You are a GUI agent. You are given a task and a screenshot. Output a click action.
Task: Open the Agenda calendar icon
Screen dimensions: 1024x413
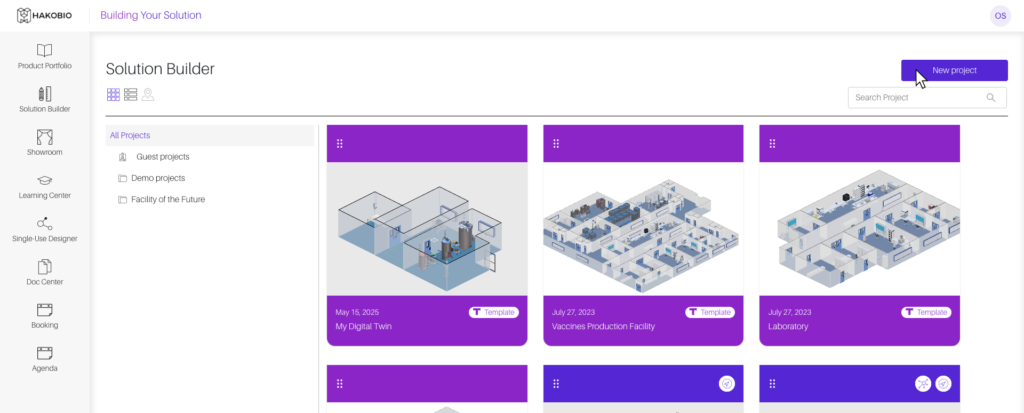pyautogui.click(x=44, y=353)
